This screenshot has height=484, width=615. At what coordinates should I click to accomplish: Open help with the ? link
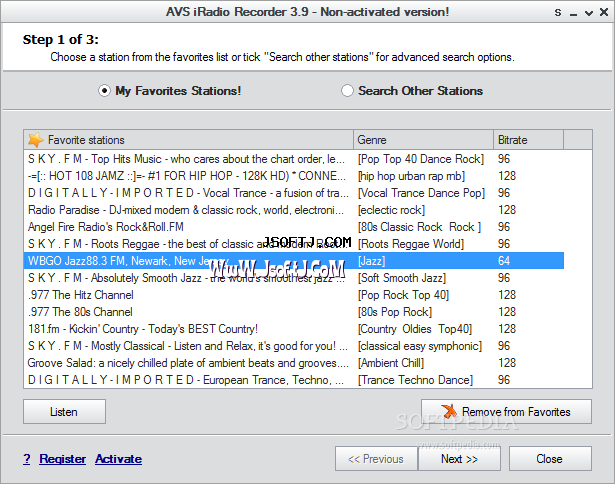(27, 459)
